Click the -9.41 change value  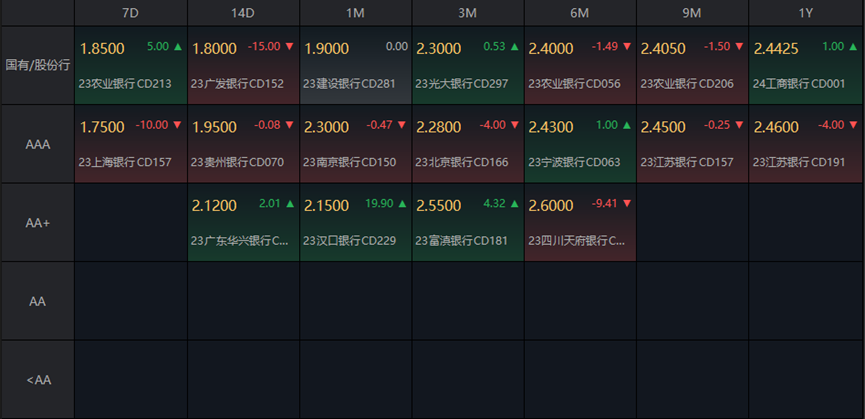click(605, 203)
